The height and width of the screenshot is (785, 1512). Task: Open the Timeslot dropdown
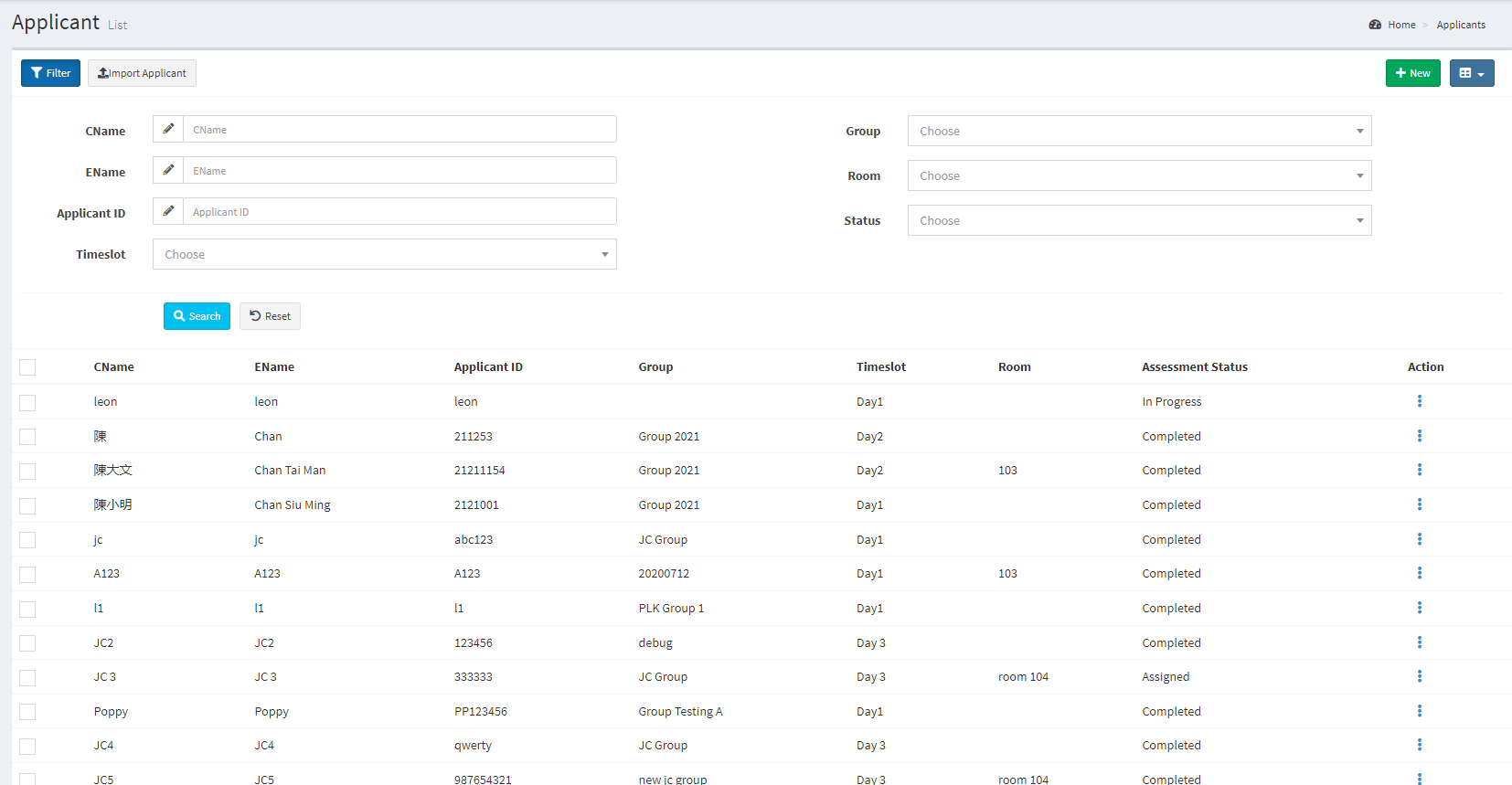click(384, 254)
